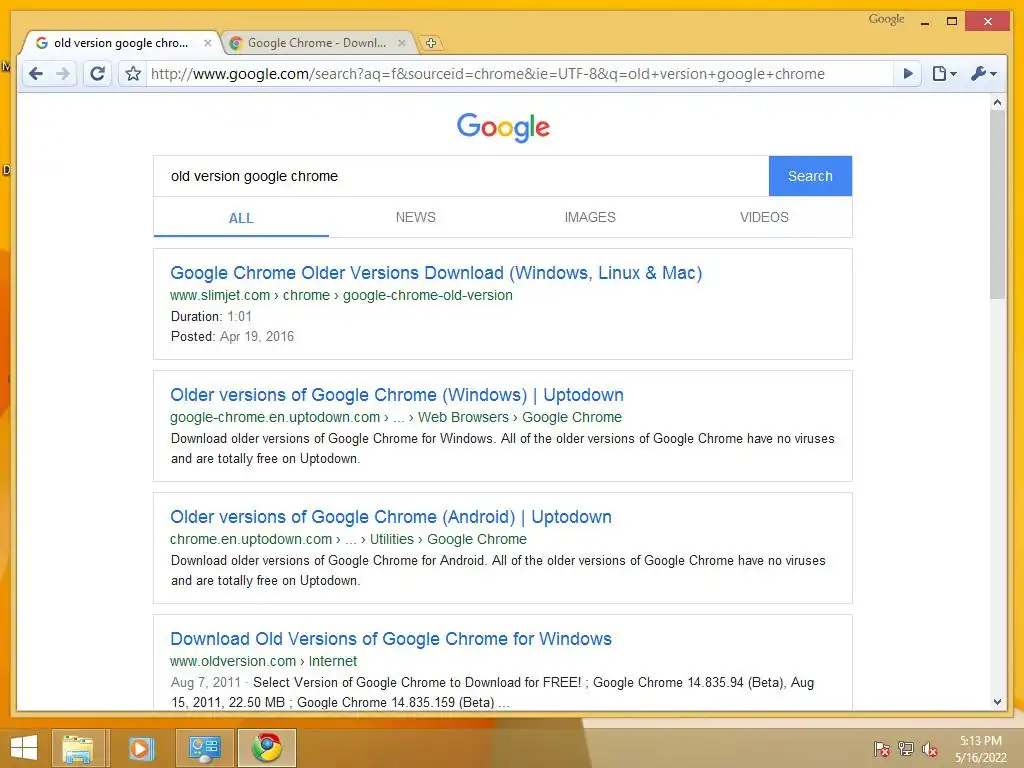Maximize the Chrome window

(x=952, y=22)
